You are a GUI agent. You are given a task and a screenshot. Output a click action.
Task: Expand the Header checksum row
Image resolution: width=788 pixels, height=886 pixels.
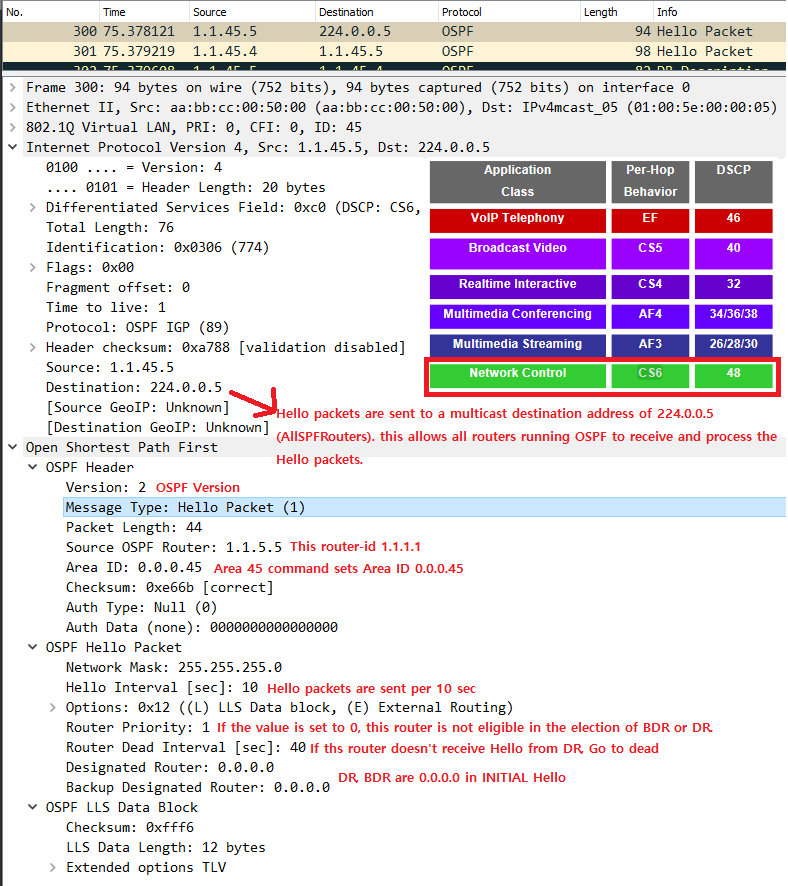coord(33,348)
